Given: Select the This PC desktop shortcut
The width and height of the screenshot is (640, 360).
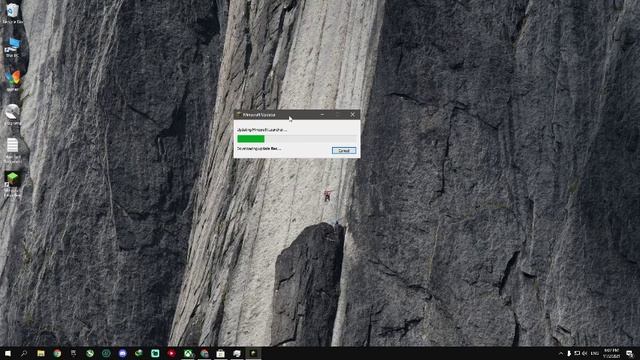Looking at the screenshot, I should pos(13,47).
